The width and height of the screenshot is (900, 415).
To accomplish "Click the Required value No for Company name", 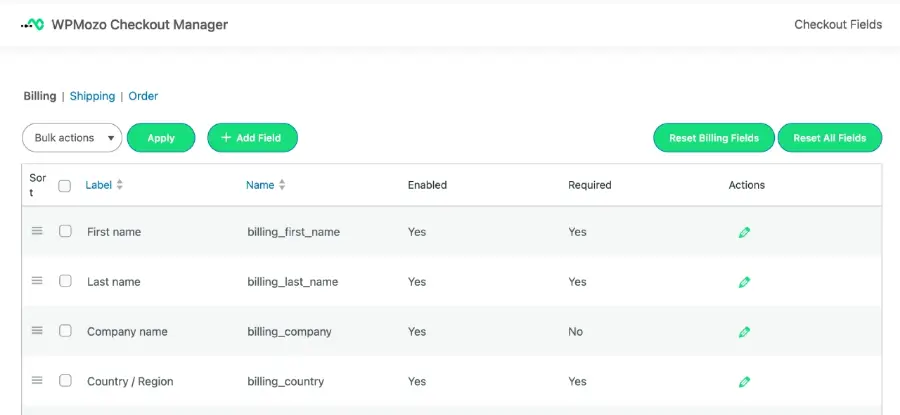I will [x=575, y=332].
